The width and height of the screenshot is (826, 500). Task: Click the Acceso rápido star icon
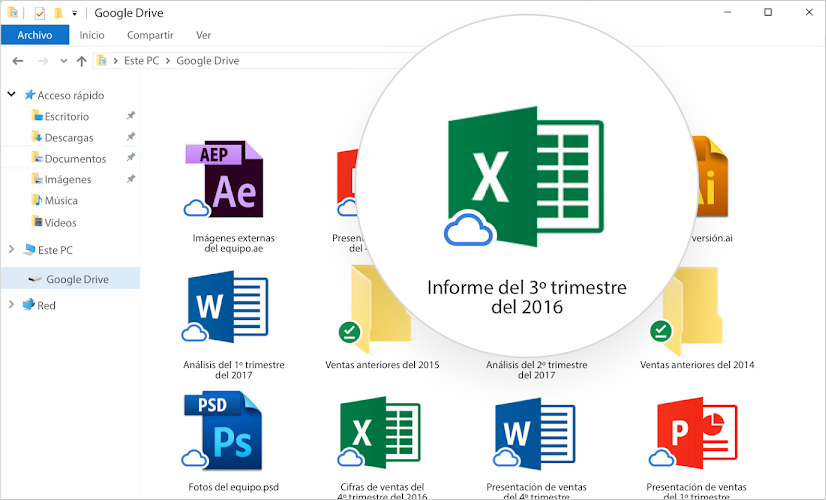point(30,95)
